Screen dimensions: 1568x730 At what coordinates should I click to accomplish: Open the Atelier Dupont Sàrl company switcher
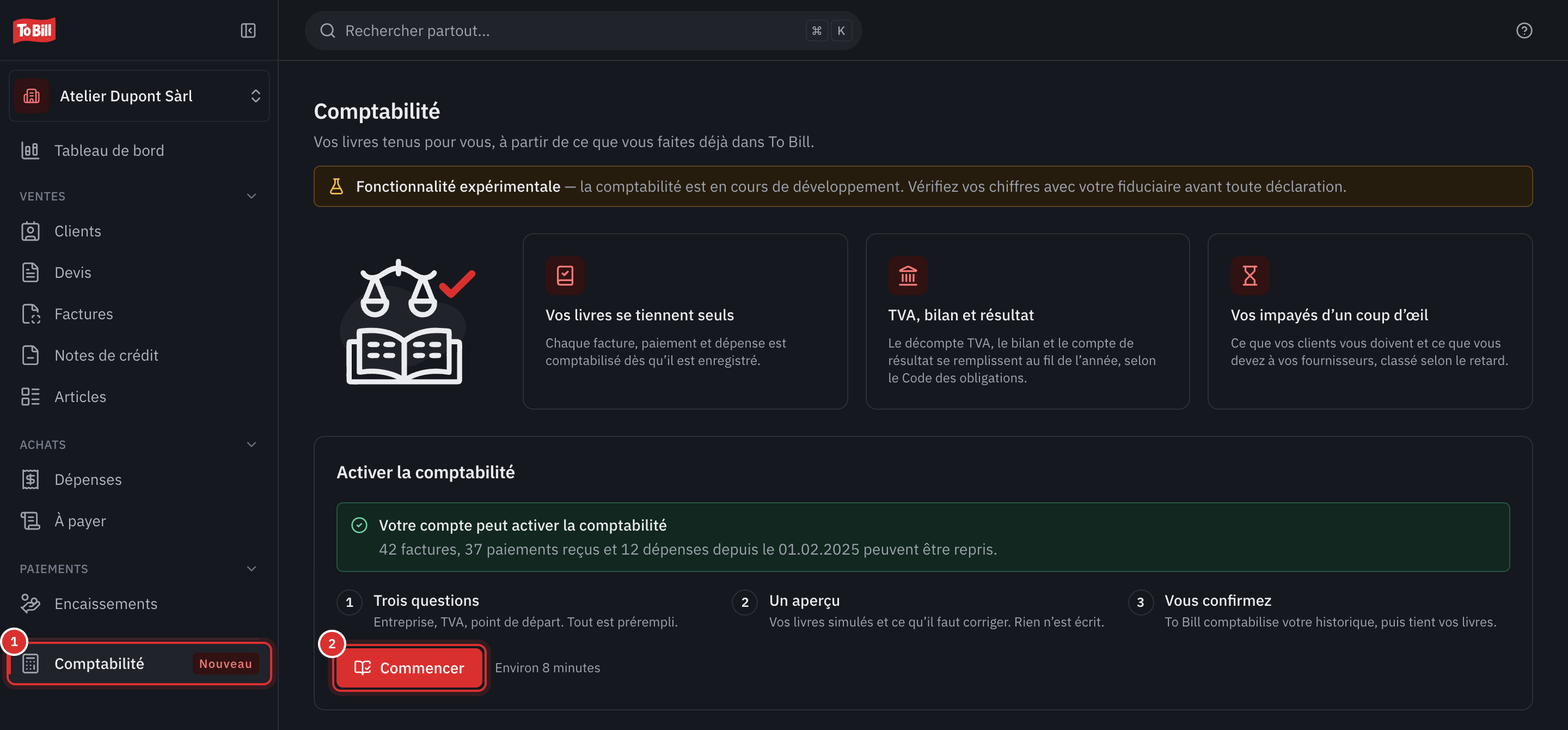[139, 95]
